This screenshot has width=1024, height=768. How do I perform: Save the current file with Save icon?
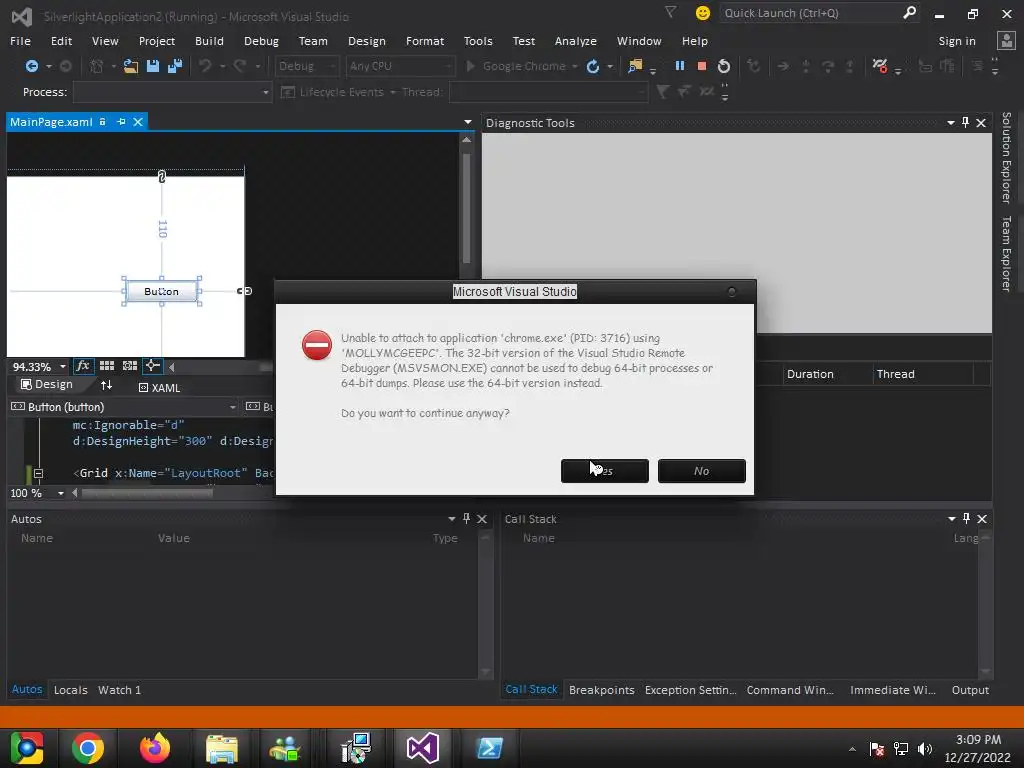click(x=153, y=66)
